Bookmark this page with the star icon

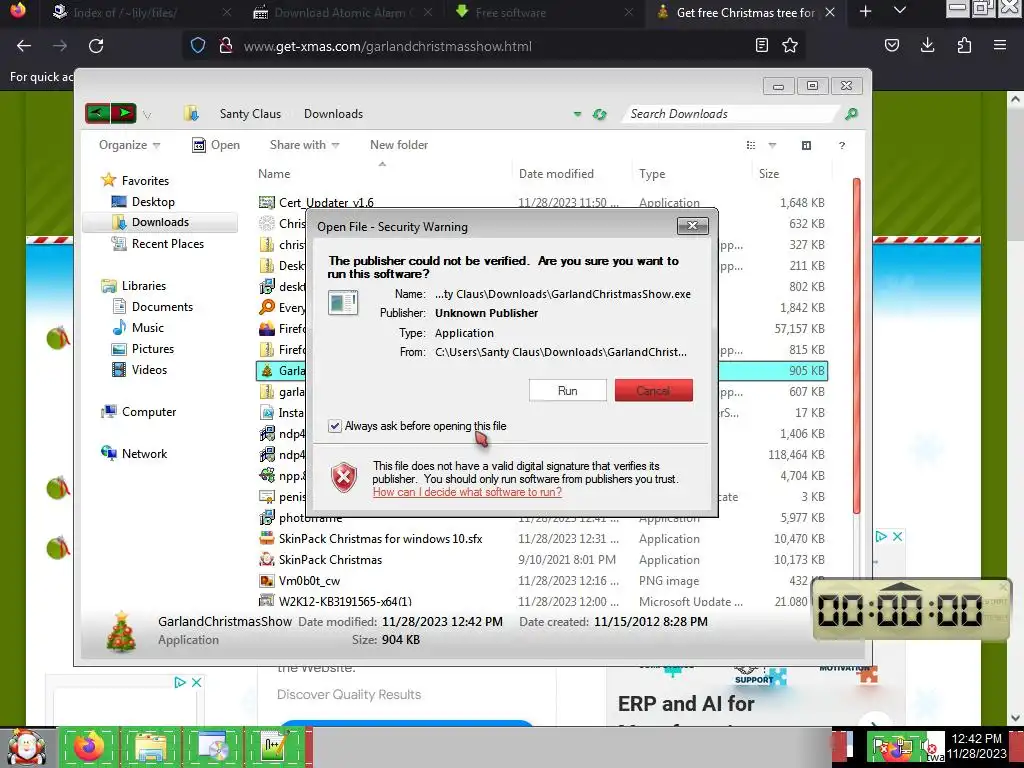pyautogui.click(x=790, y=45)
